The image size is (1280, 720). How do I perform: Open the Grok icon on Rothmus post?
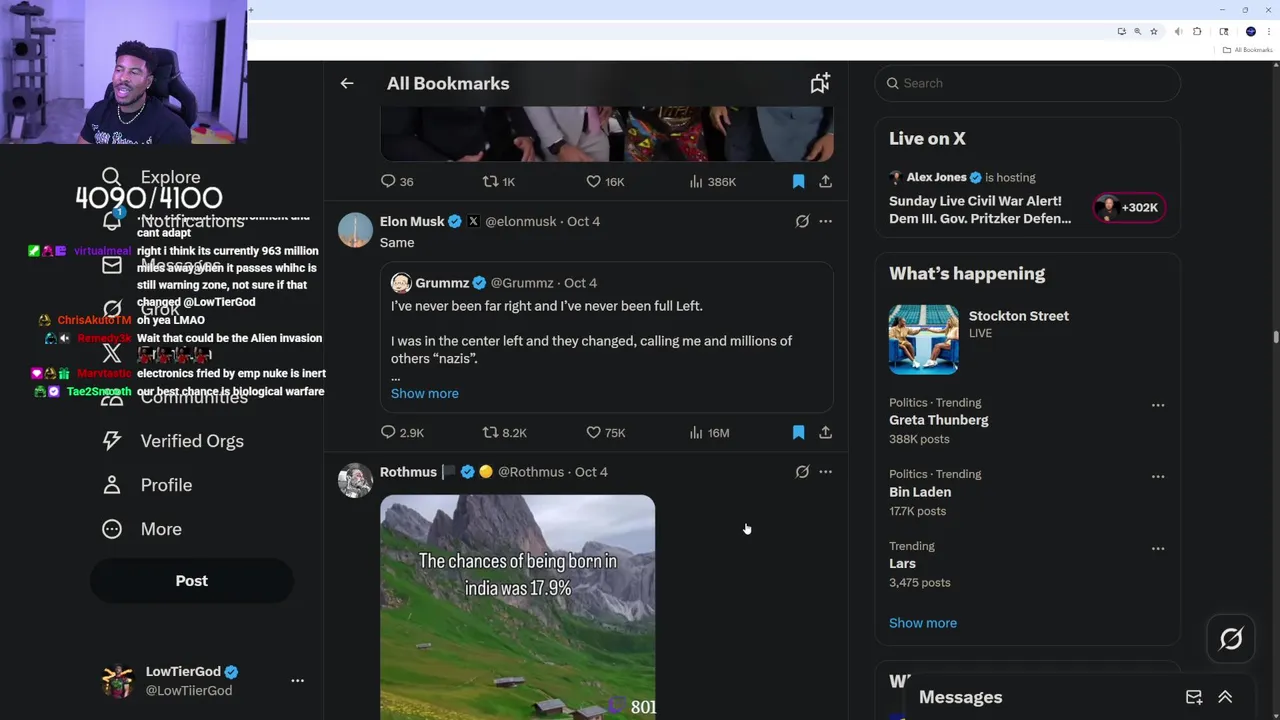802,472
